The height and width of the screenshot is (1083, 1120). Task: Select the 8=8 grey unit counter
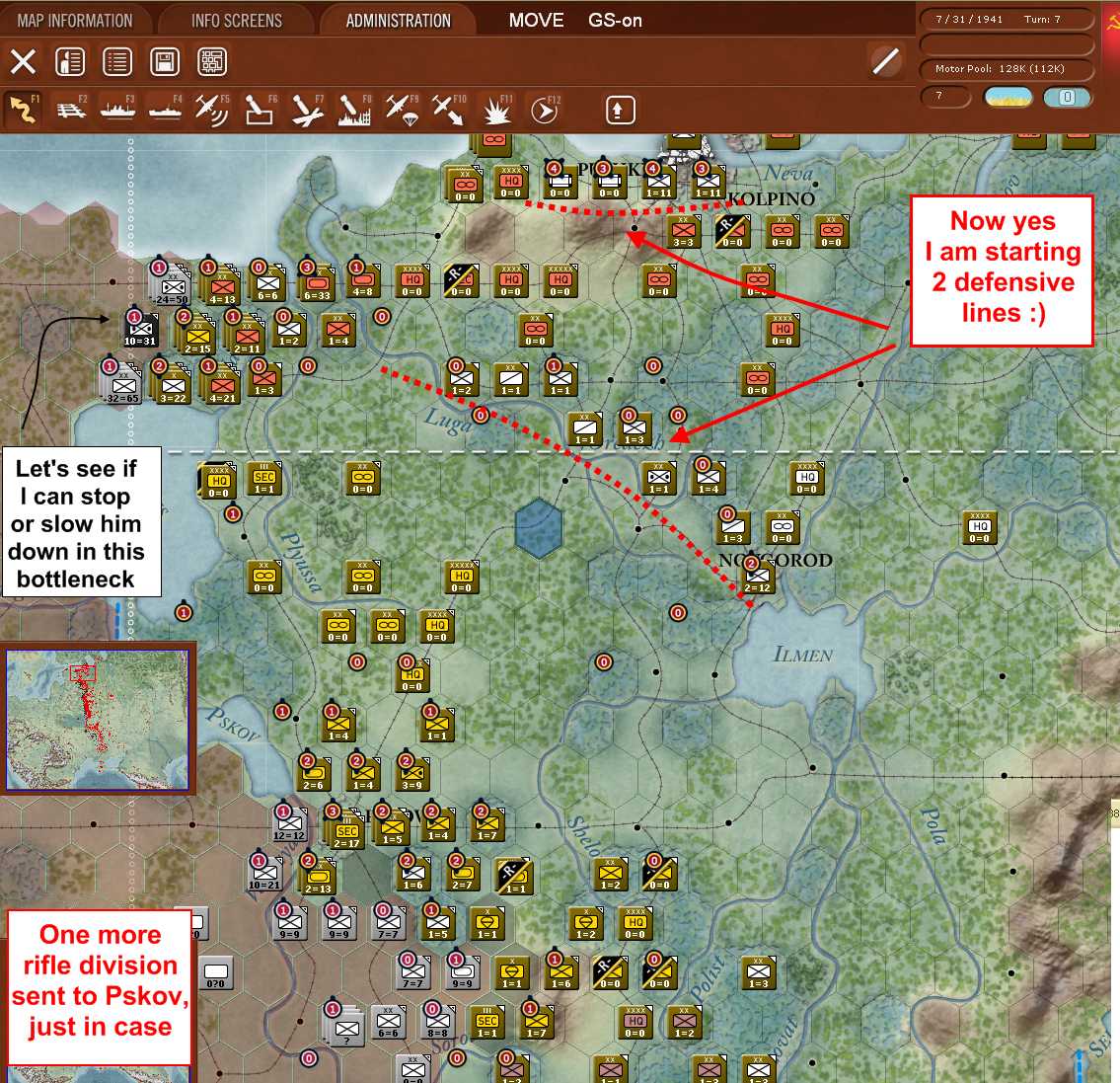(x=437, y=1022)
